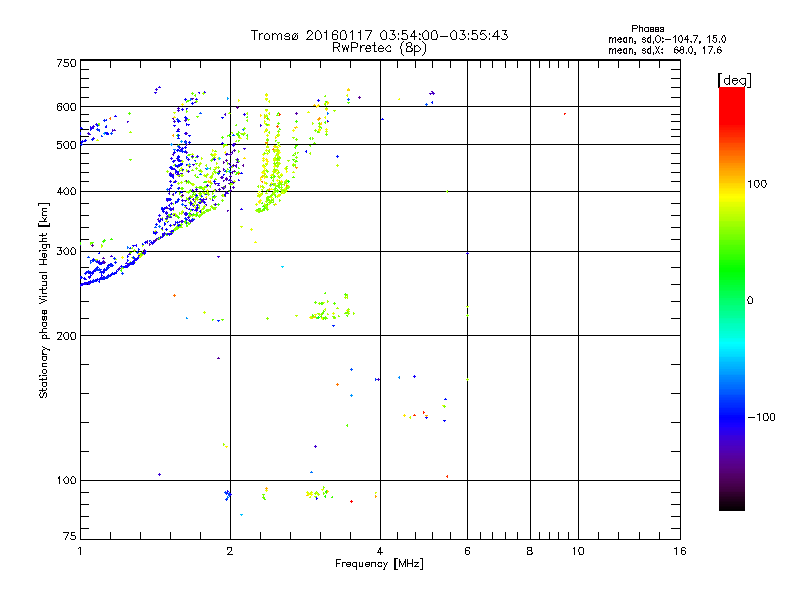The image size is (800, 600).
Task: Click the 'mean, sd,X: 68.0, 17.6' statistic
Action: pos(665,50)
